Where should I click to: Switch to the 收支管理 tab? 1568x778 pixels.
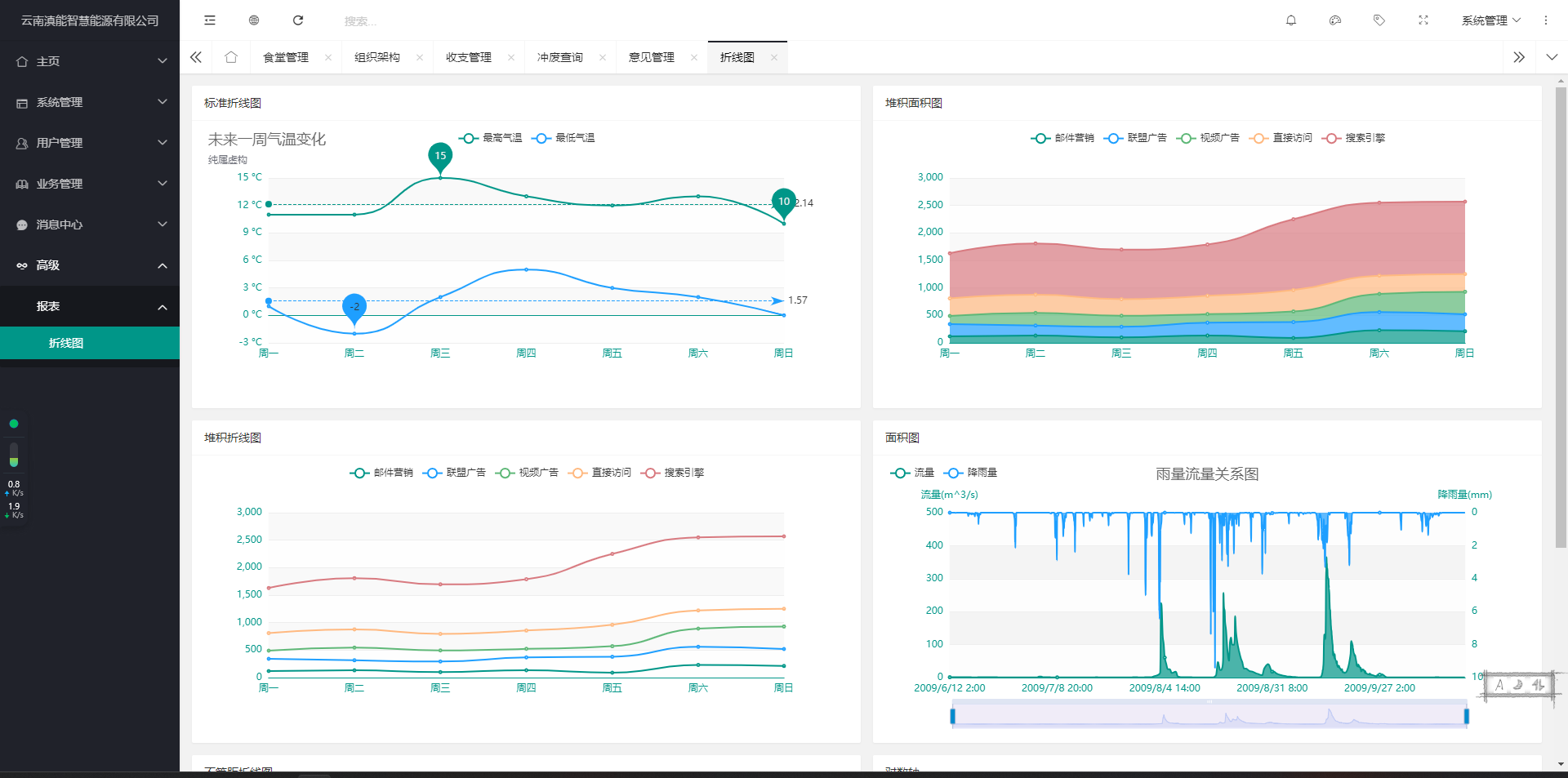click(469, 57)
